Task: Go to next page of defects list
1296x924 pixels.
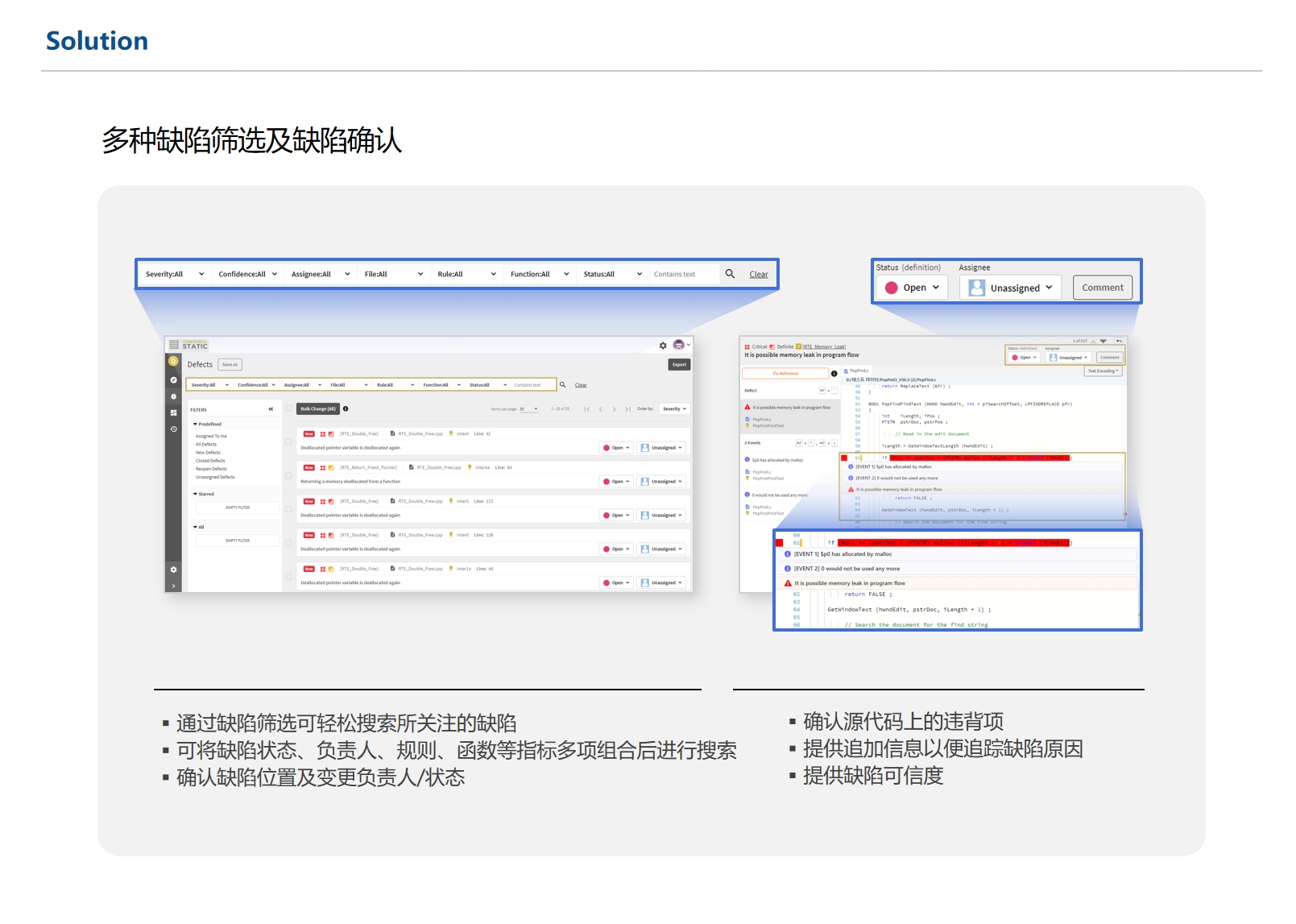Action: tap(615, 409)
